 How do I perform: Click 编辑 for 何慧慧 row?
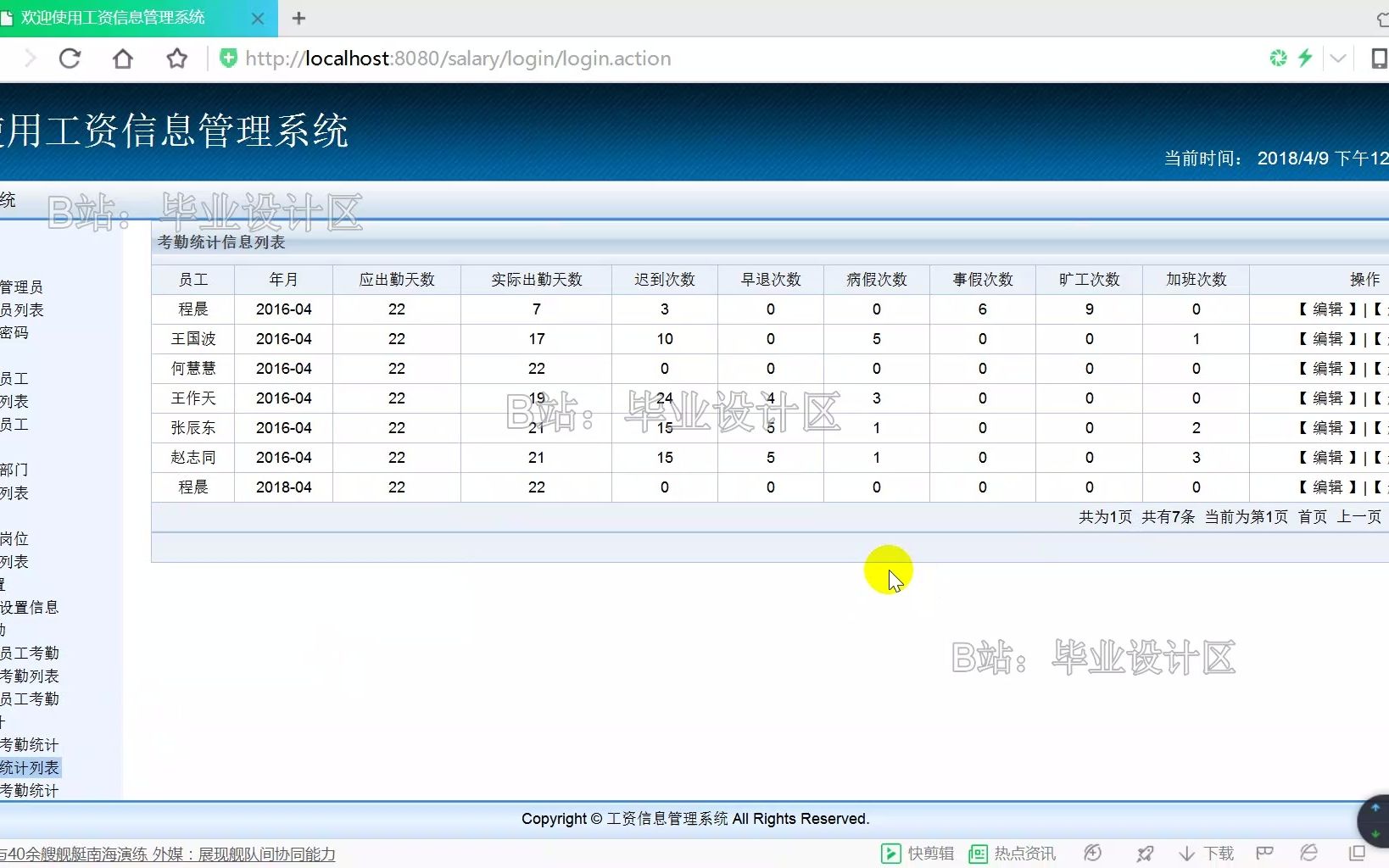coord(1328,369)
